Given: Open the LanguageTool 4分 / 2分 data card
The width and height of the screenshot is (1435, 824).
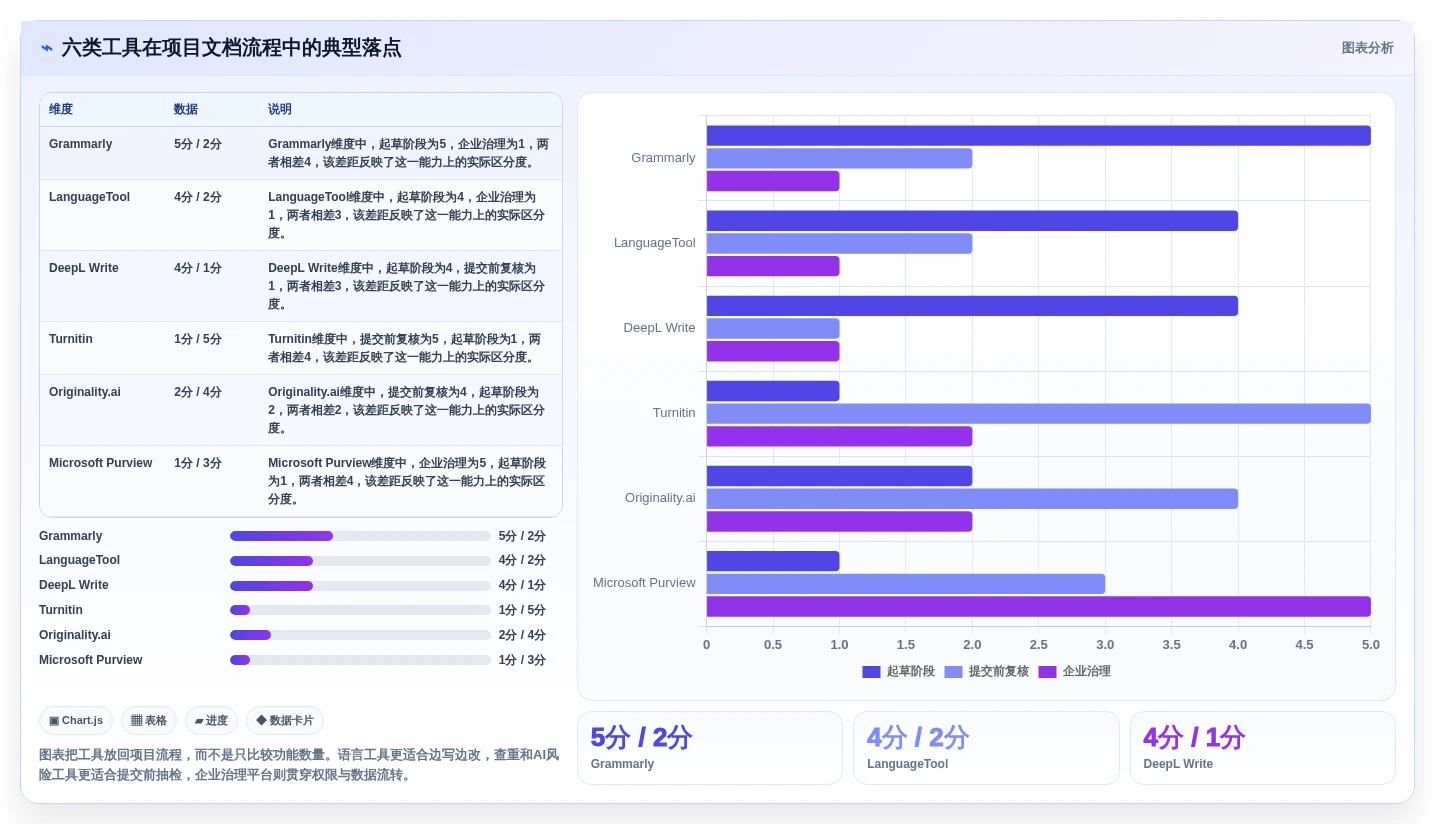Looking at the screenshot, I should coord(986,748).
